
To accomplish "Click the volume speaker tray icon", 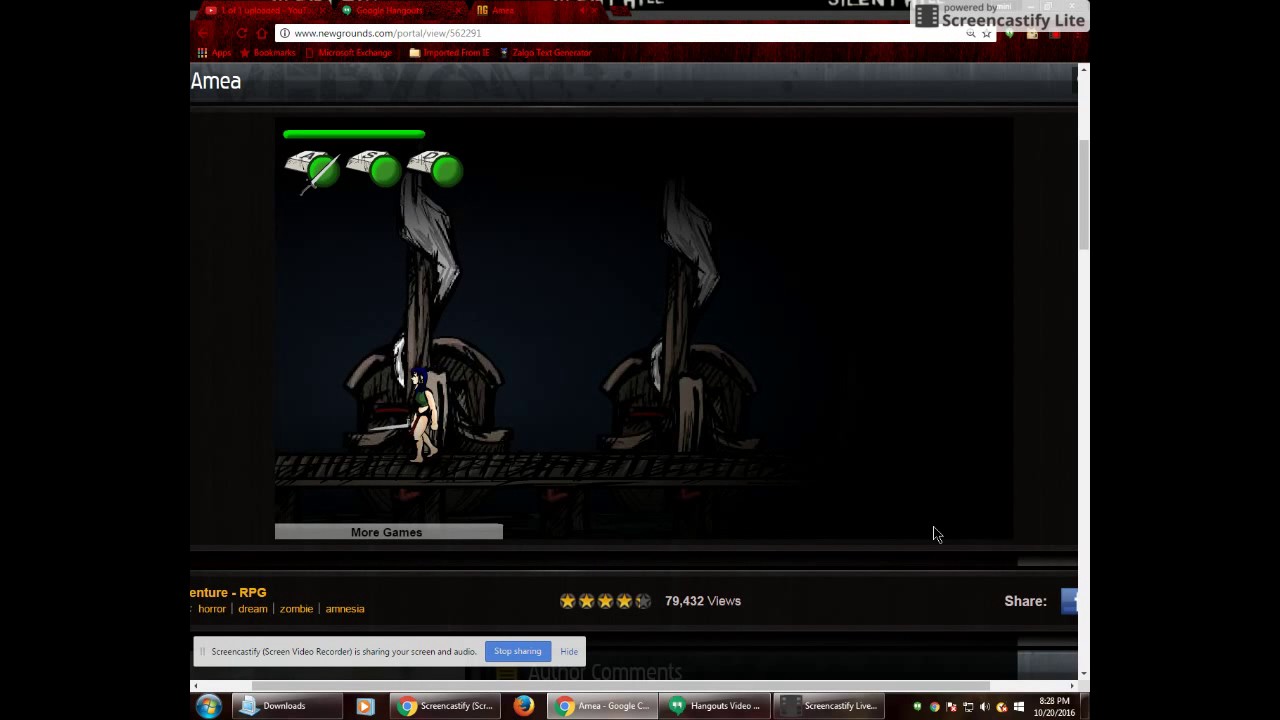I will (984, 707).
